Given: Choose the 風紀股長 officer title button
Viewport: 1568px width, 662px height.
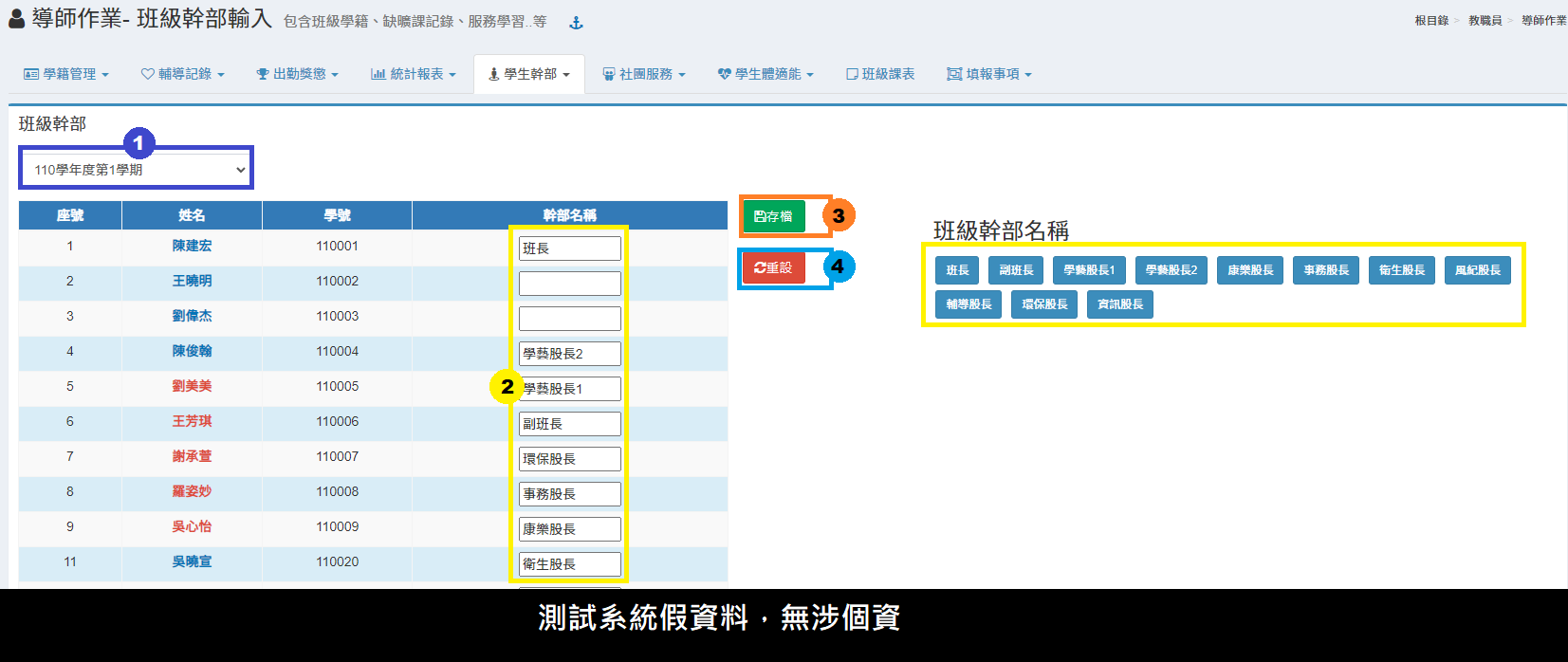Looking at the screenshot, I should click(x=1477, y=270).
